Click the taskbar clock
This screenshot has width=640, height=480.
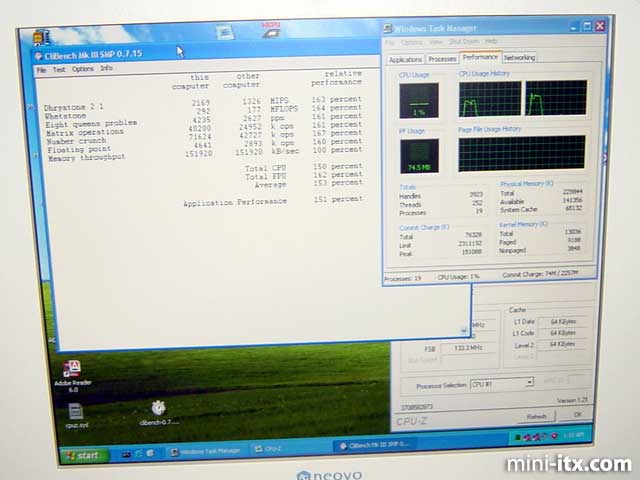[x=573, y=435]
